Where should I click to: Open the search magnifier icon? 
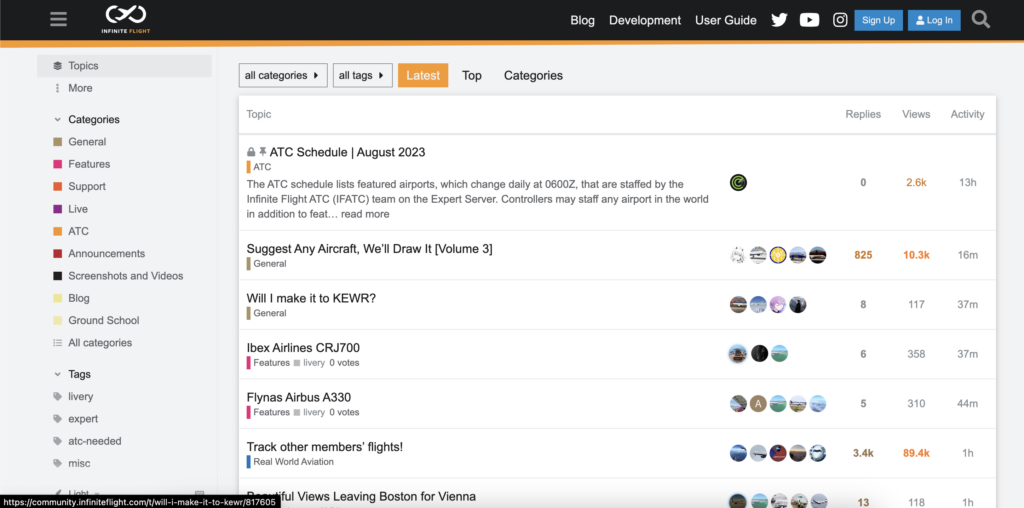point(981,20)
